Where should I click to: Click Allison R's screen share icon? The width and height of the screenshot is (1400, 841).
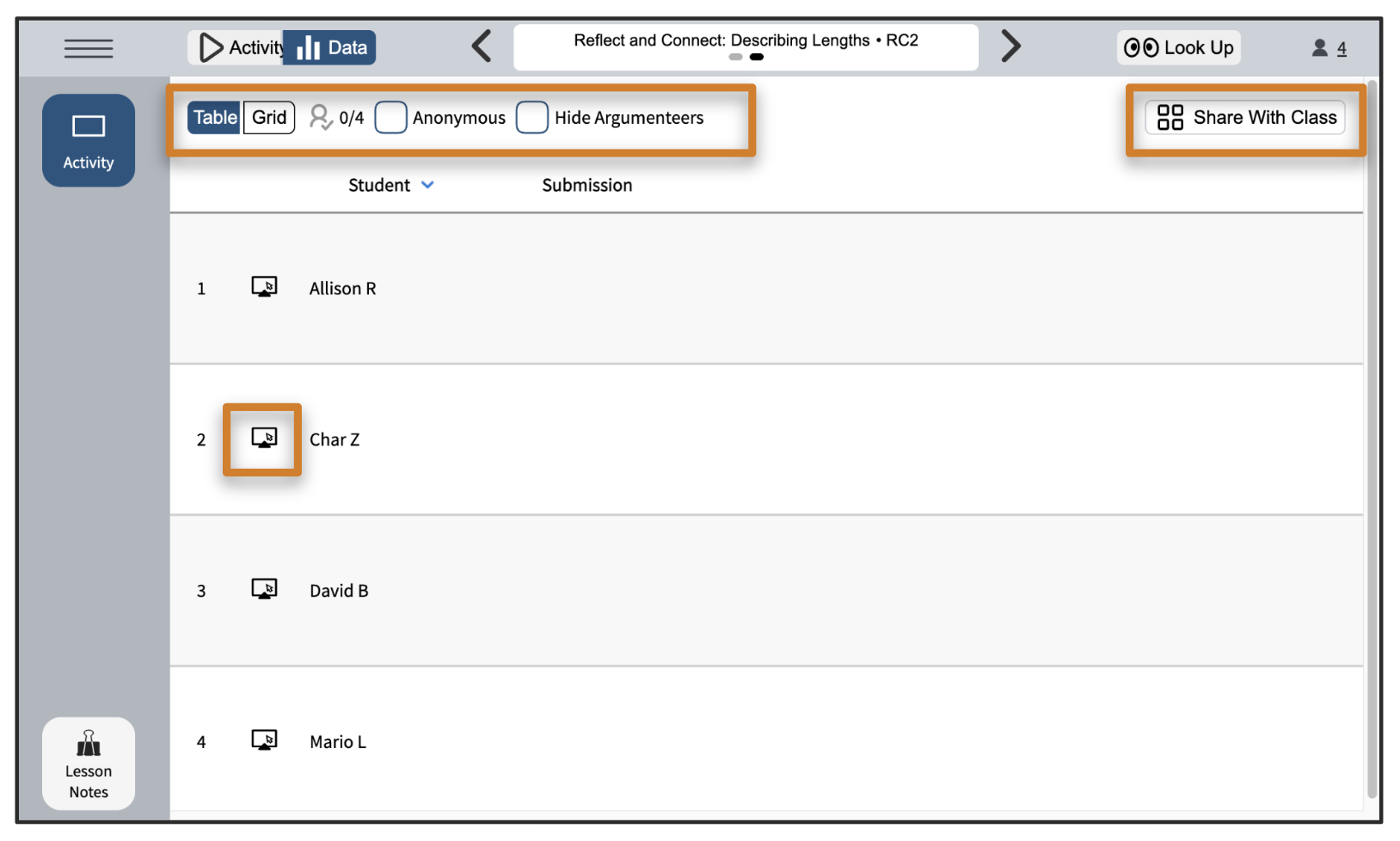point(264,286)
